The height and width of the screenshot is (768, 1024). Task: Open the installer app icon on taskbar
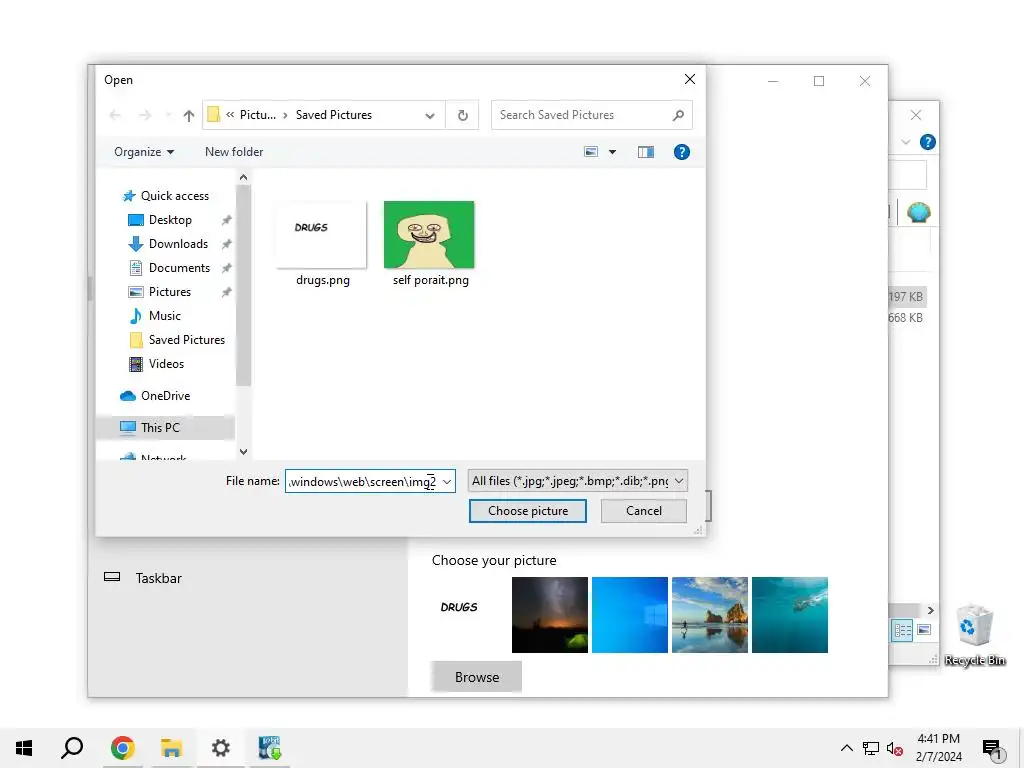(x=270, y=748)
